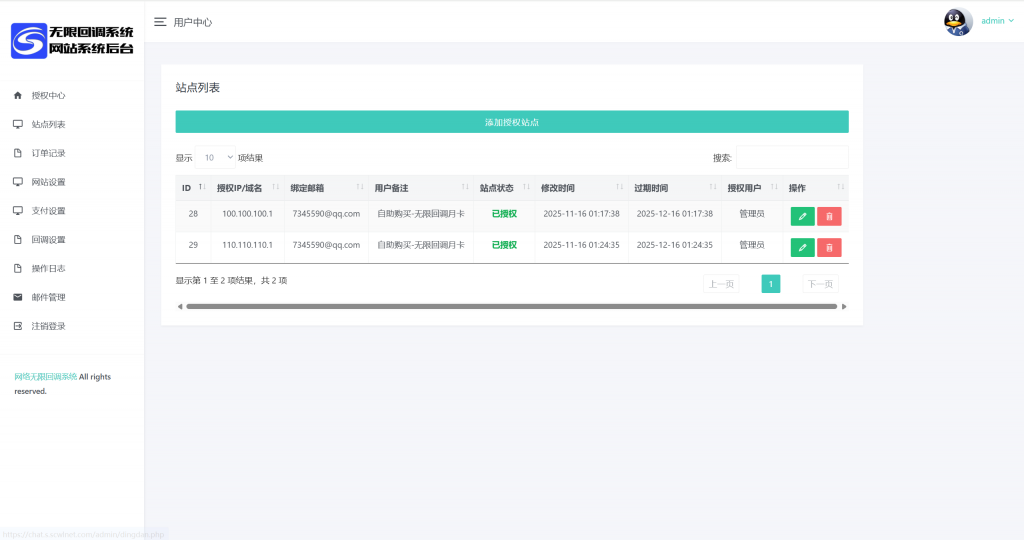The width and height of the screenshot is (1024, 540).
Task: Click the admin username in the header
Action: [993, 21]
